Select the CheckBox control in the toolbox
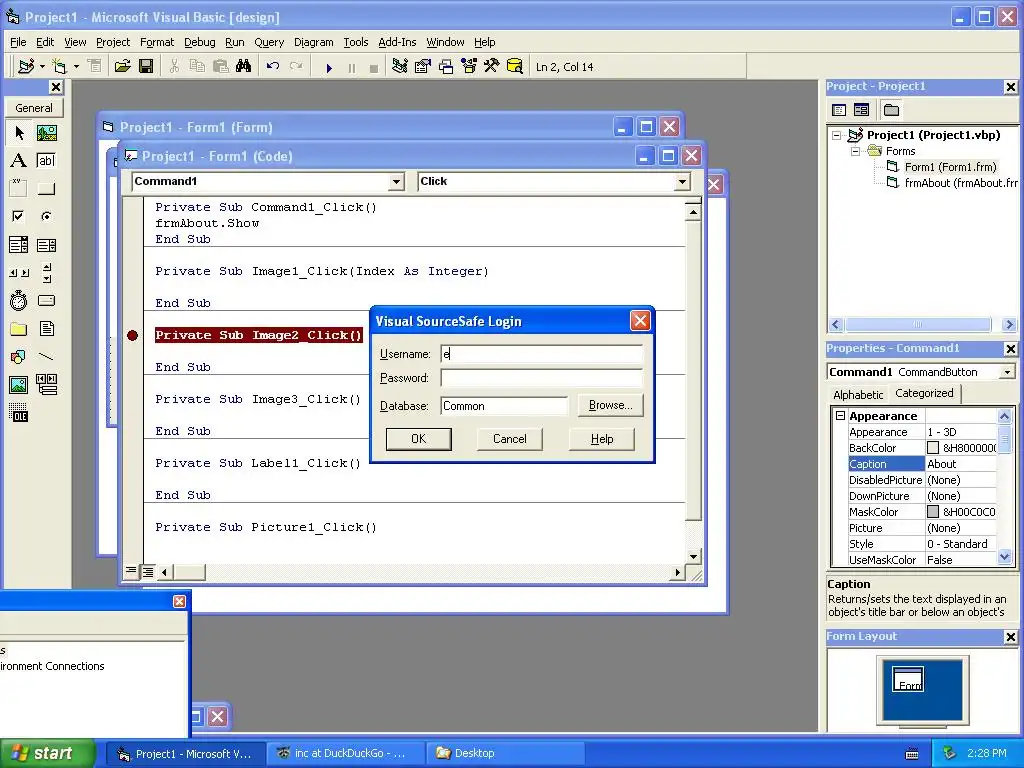1024x768 pixels. coord(19,216)
